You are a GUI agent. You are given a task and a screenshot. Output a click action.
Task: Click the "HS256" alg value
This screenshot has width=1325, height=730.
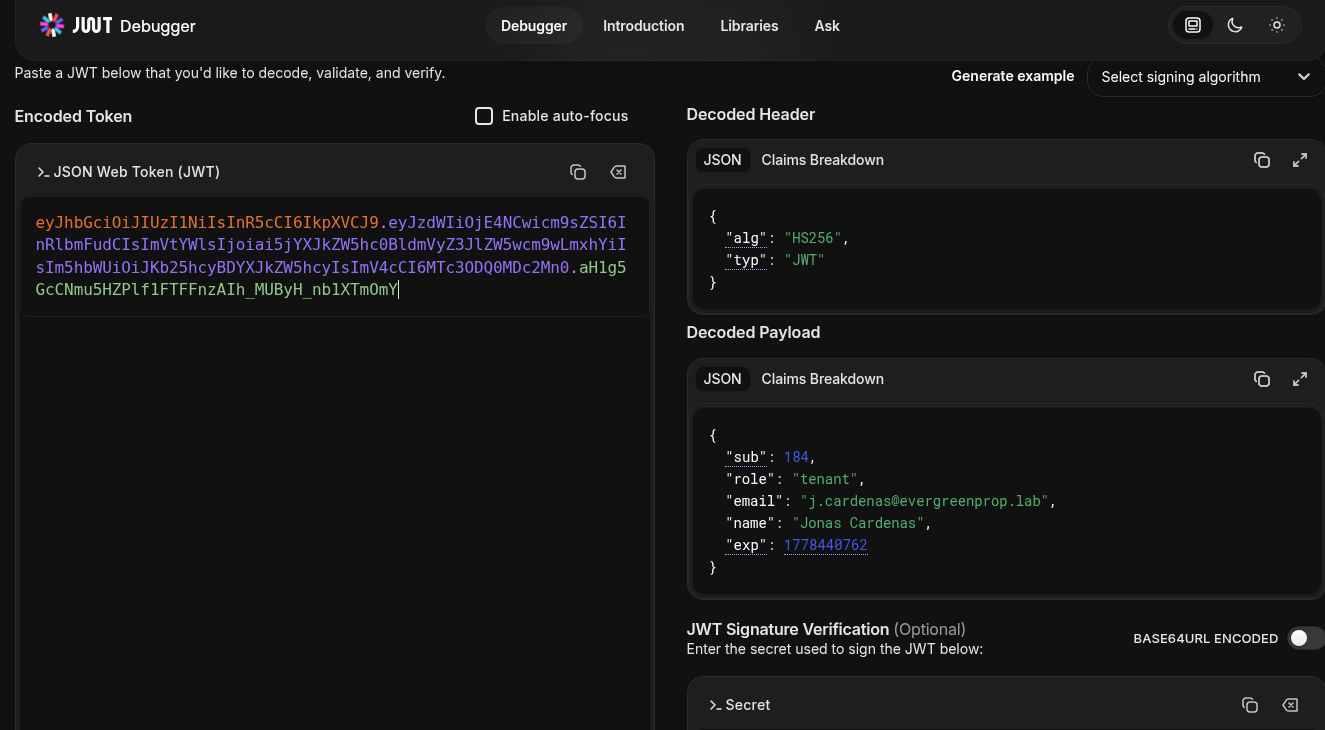813,238
